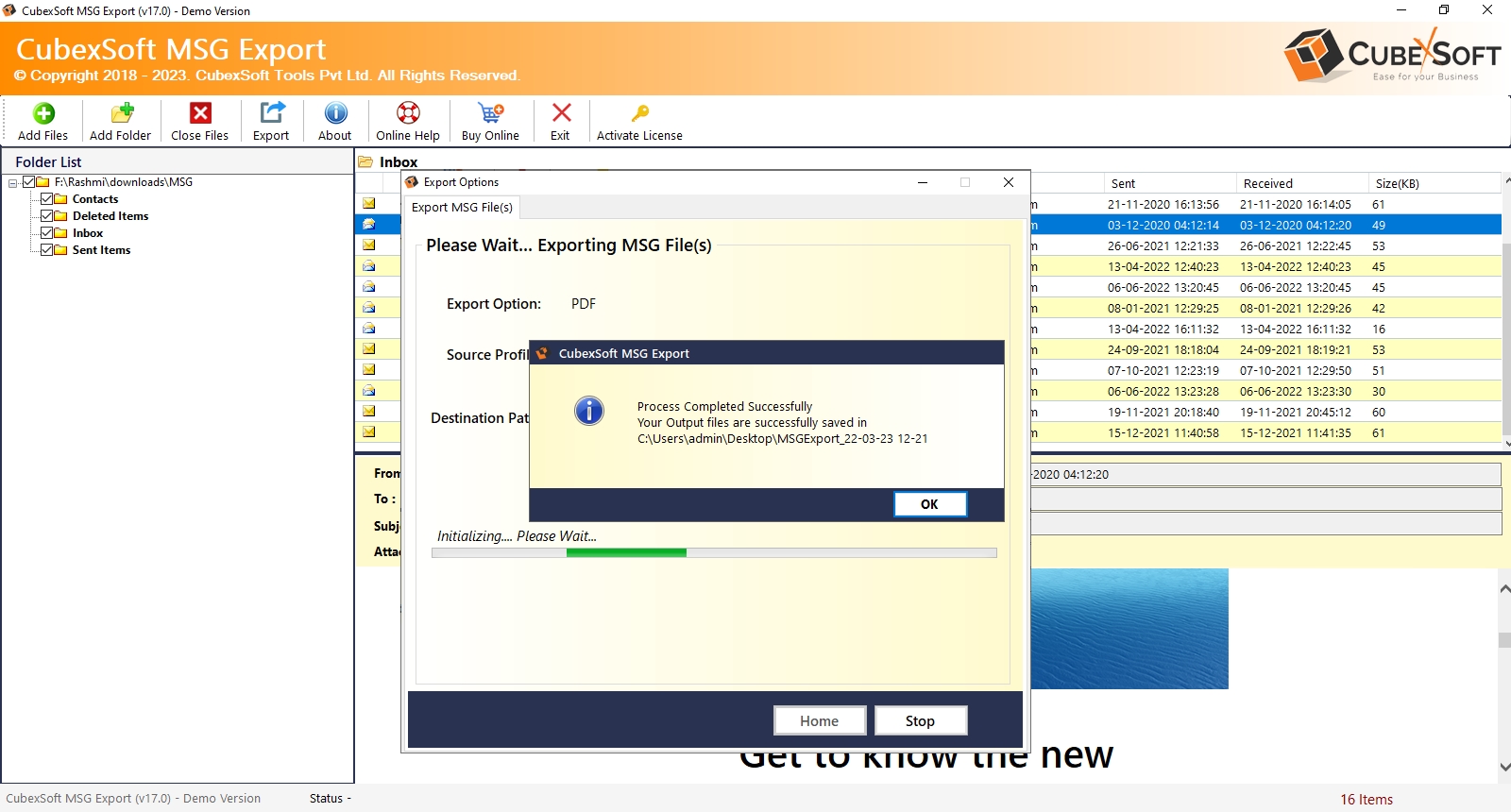Click the Home button in Export Options
Screen dimensions: 1511x812
[820, 720]
